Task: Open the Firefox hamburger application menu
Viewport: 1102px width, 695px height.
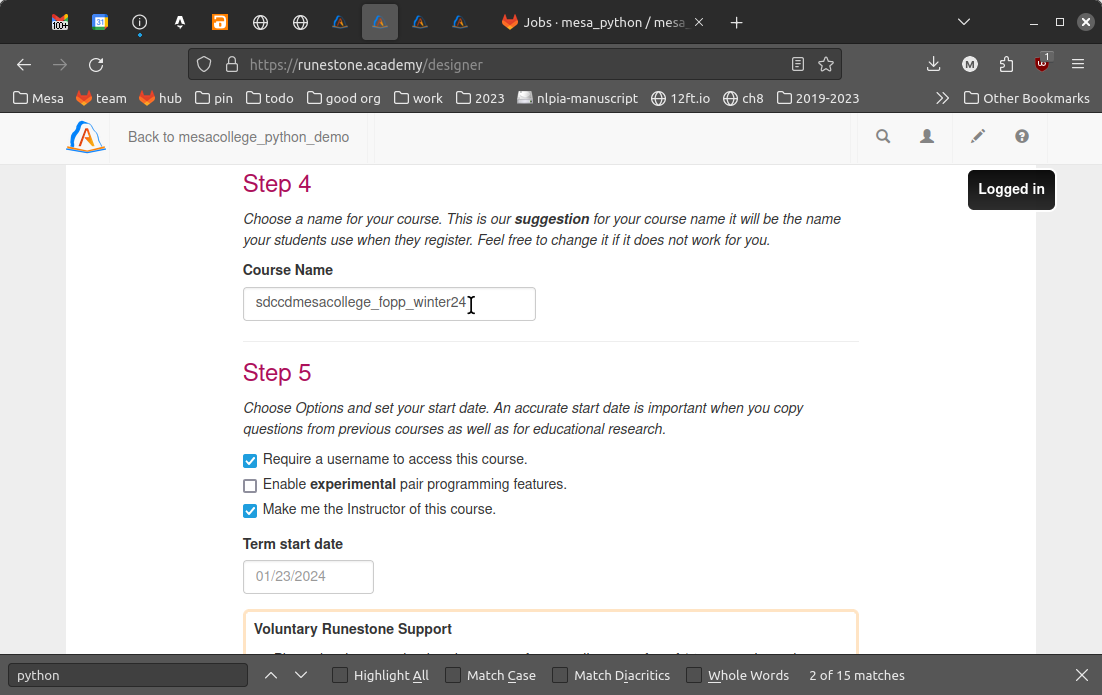Action: [1078, 64]
